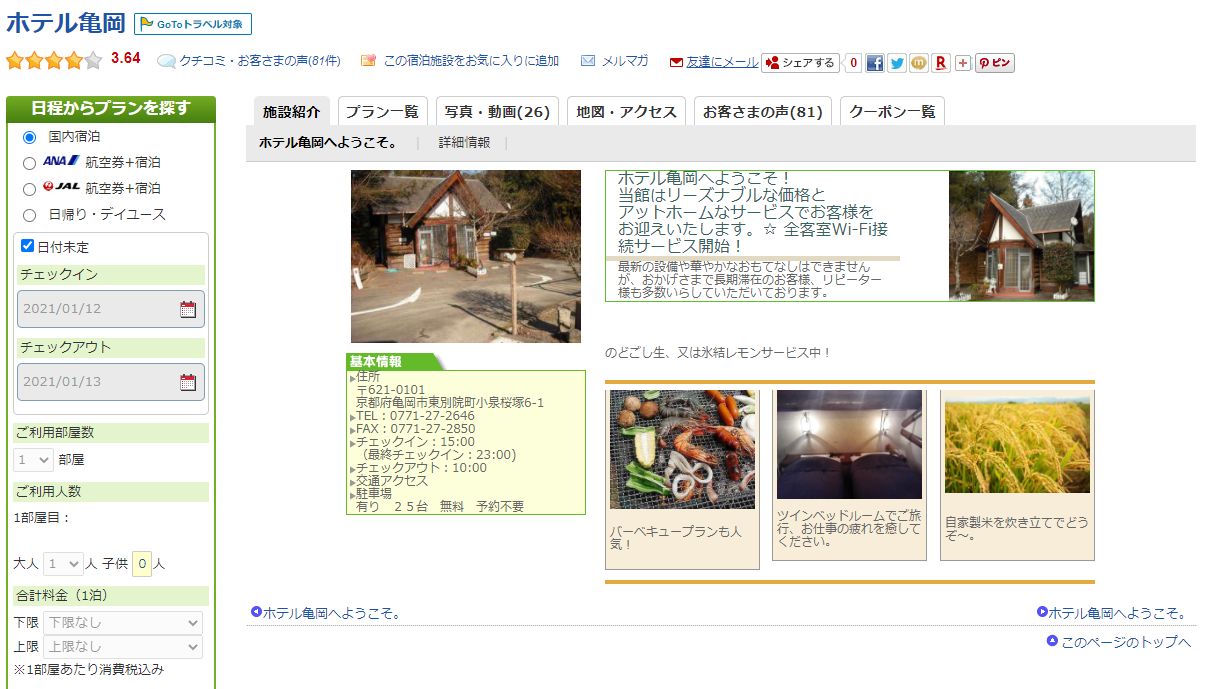Click the ホテル亀岡 title heading

coord(66,23)
